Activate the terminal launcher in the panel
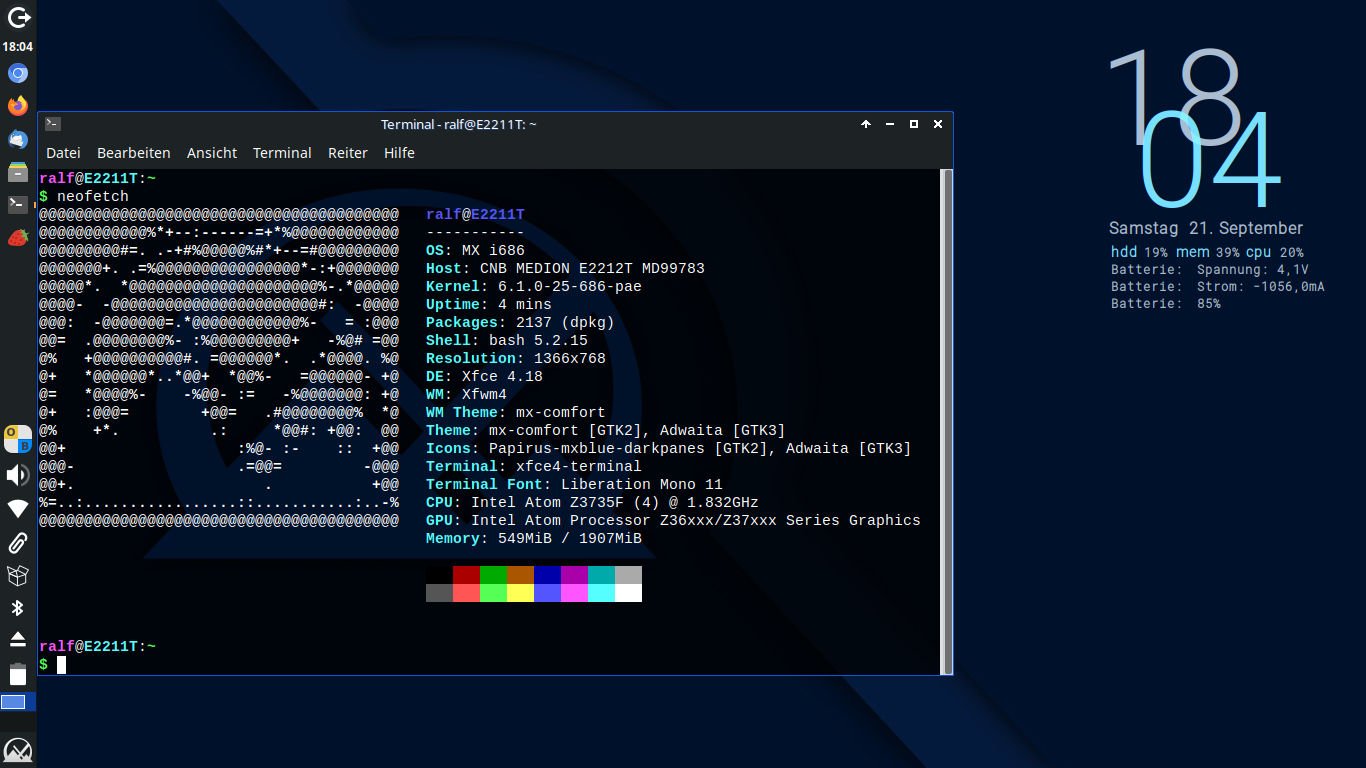The width and height of the screenshot is (1366, 768). pyautogui.click(x=18, y=205)
